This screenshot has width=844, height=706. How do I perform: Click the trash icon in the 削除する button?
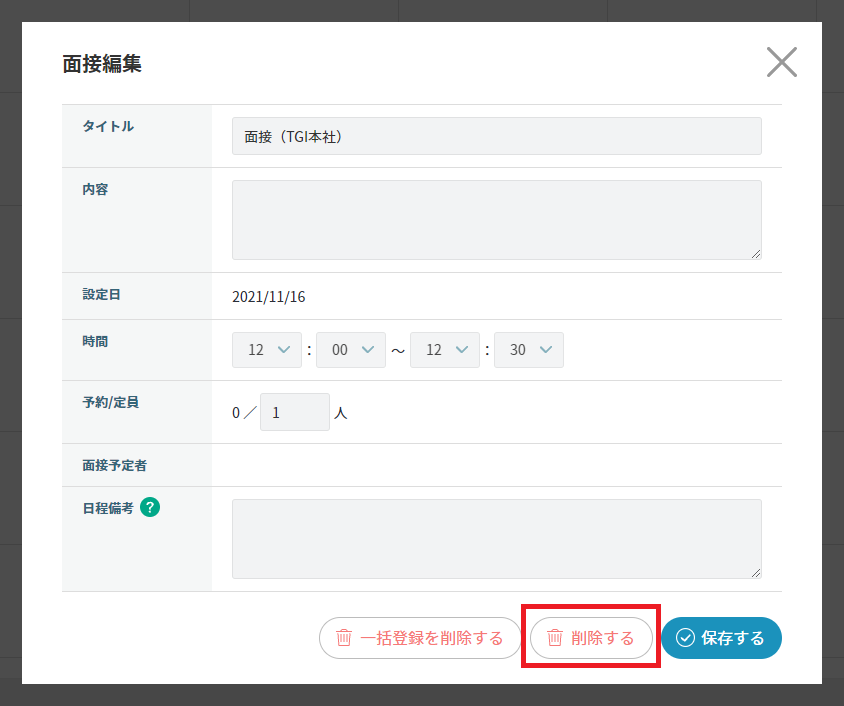tap(555, 638)
